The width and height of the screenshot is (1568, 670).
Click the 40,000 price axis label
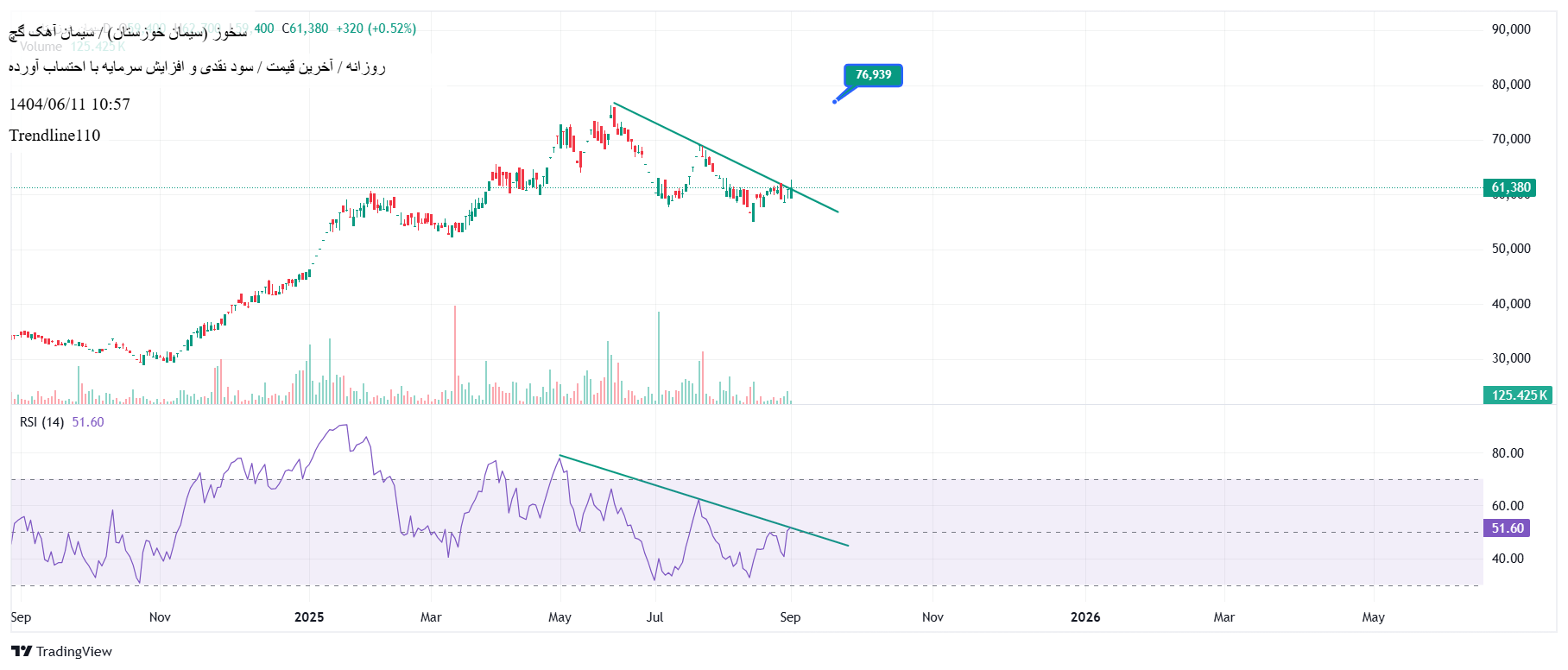pyautogui.click(x=1511, y=304)
